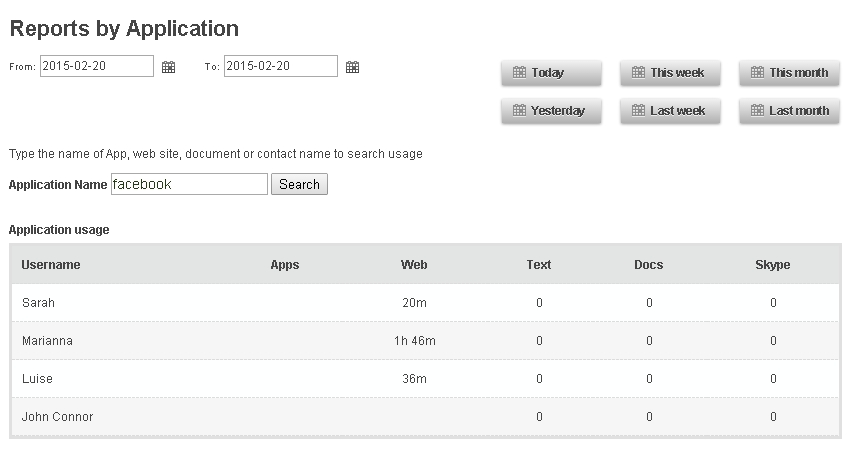Click the calendar icon on Last month button
Image resolution: width=853 pixels, height=454 pixels.
coord(757,110)
